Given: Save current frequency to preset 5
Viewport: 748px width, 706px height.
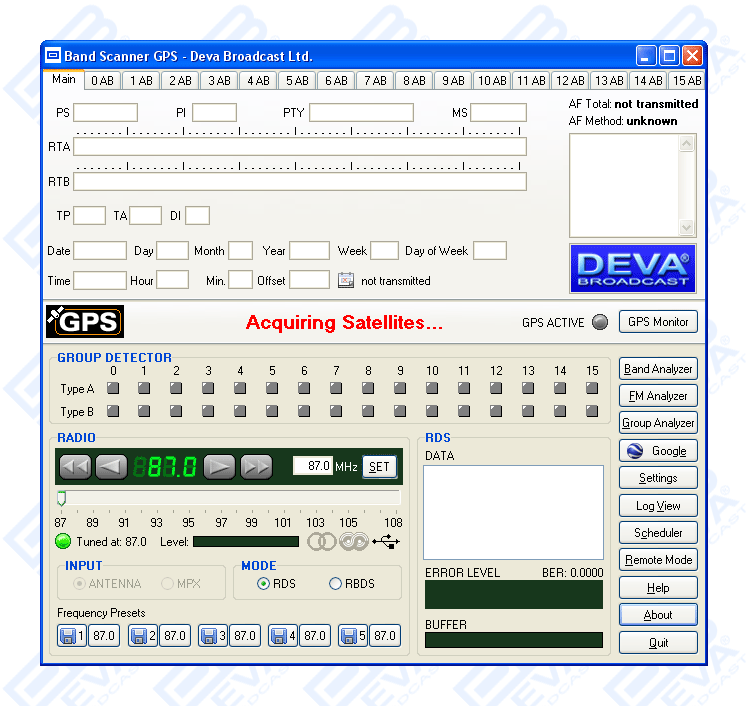Looking at the screenshot, I should coord(352,635).
